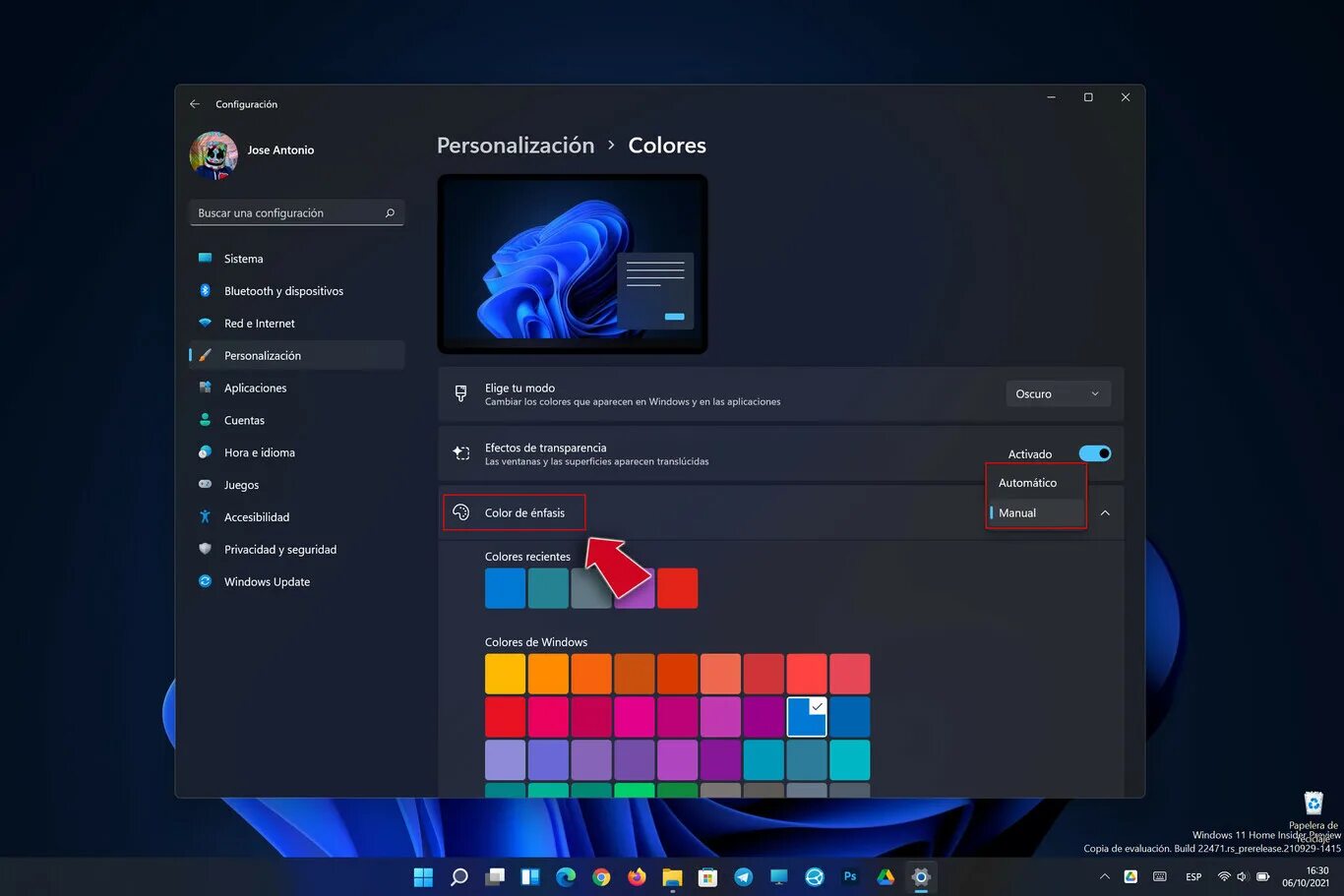Open Bluetooth y dispositivos icon

205,291
